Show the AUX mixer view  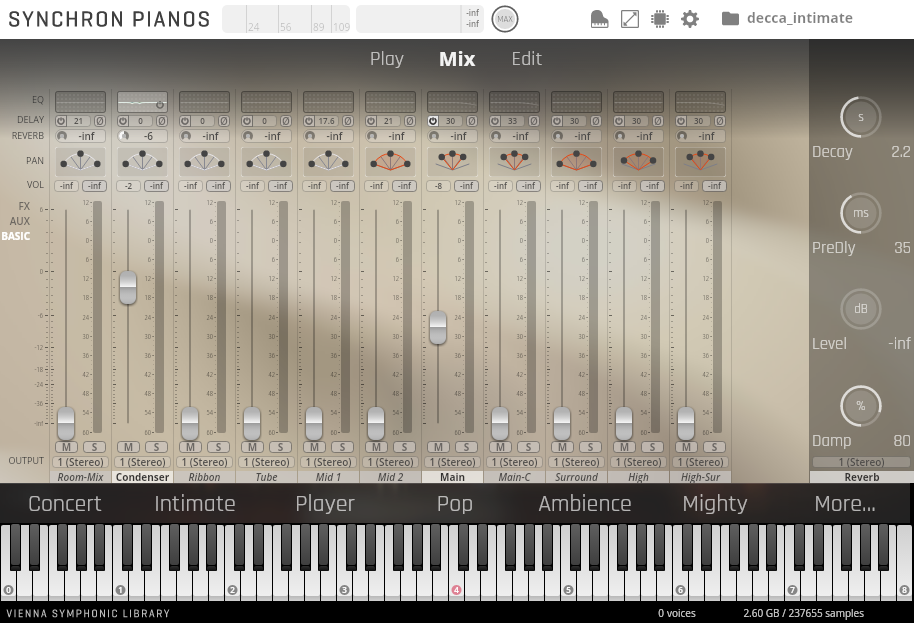20,221
